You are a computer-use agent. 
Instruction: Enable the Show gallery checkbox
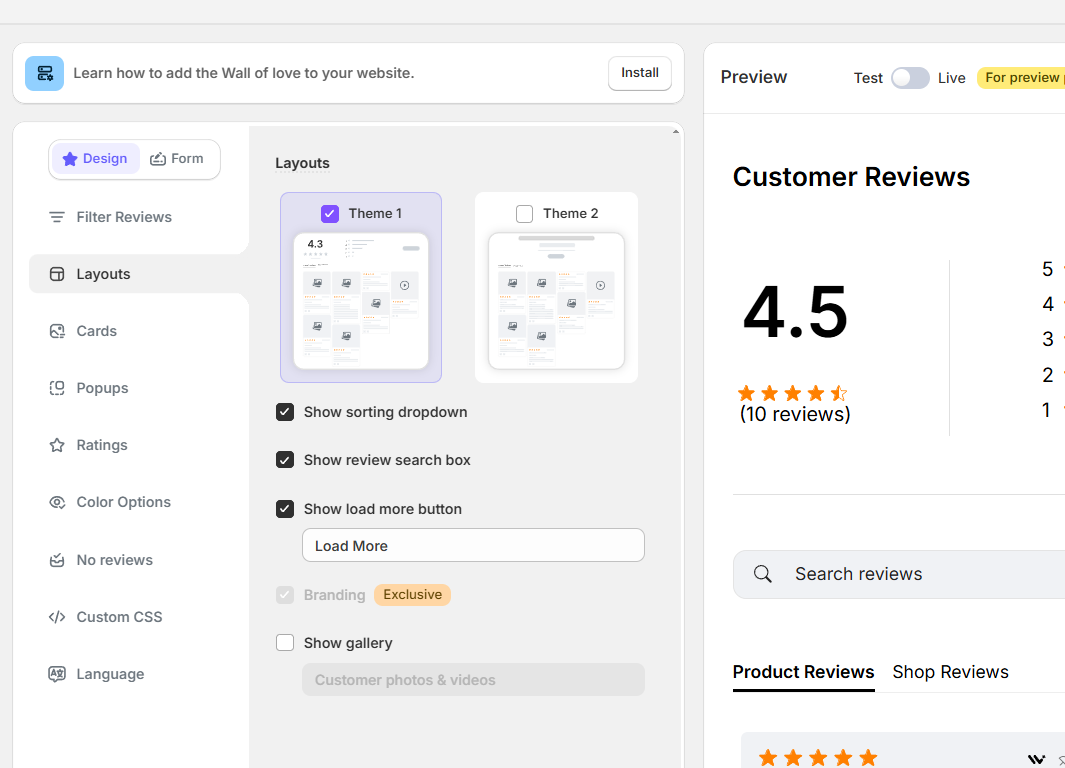click(x=285, y=643)
